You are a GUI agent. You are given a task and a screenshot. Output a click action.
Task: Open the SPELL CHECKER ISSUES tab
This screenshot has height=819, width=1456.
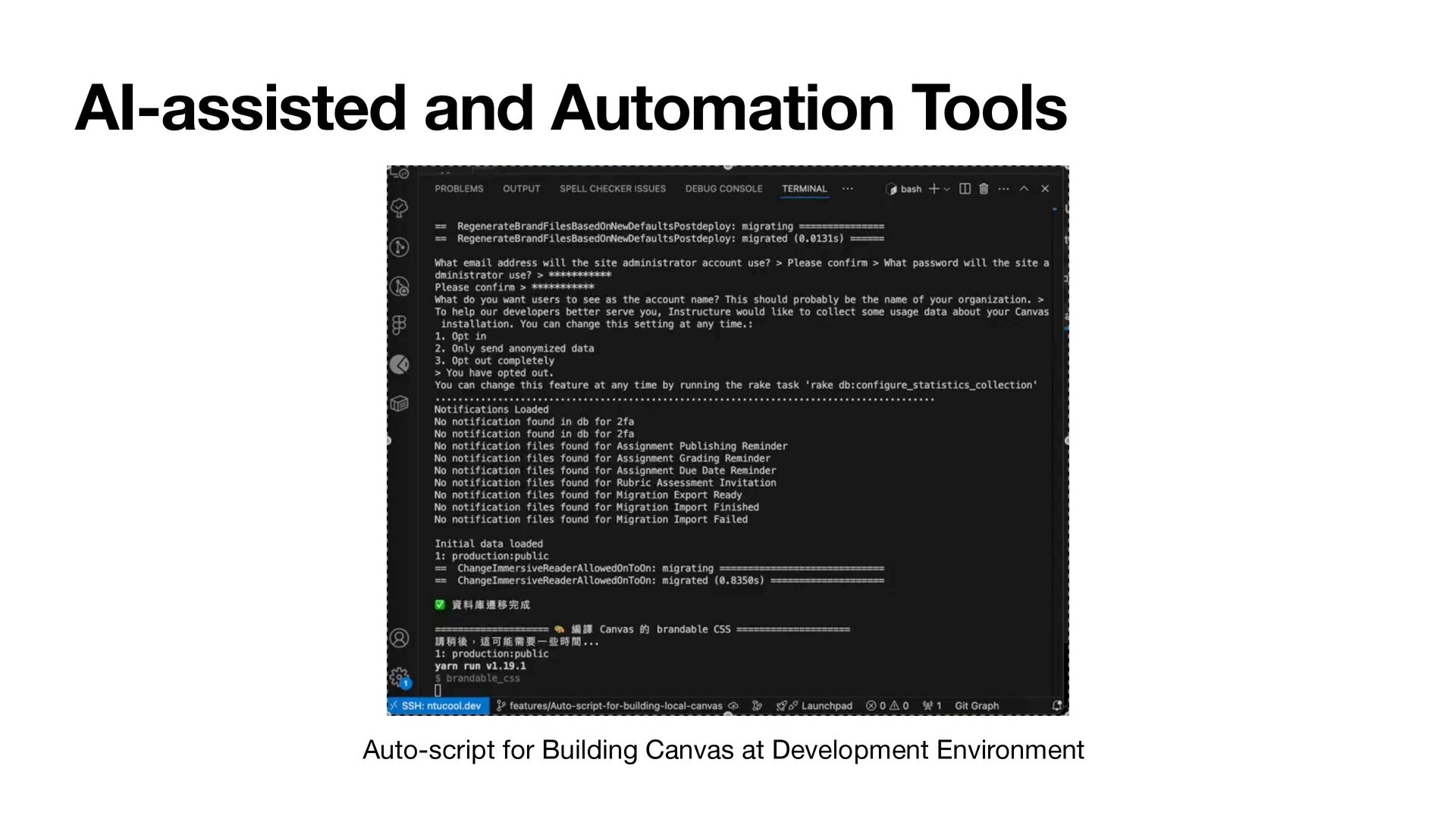(613, 189)
